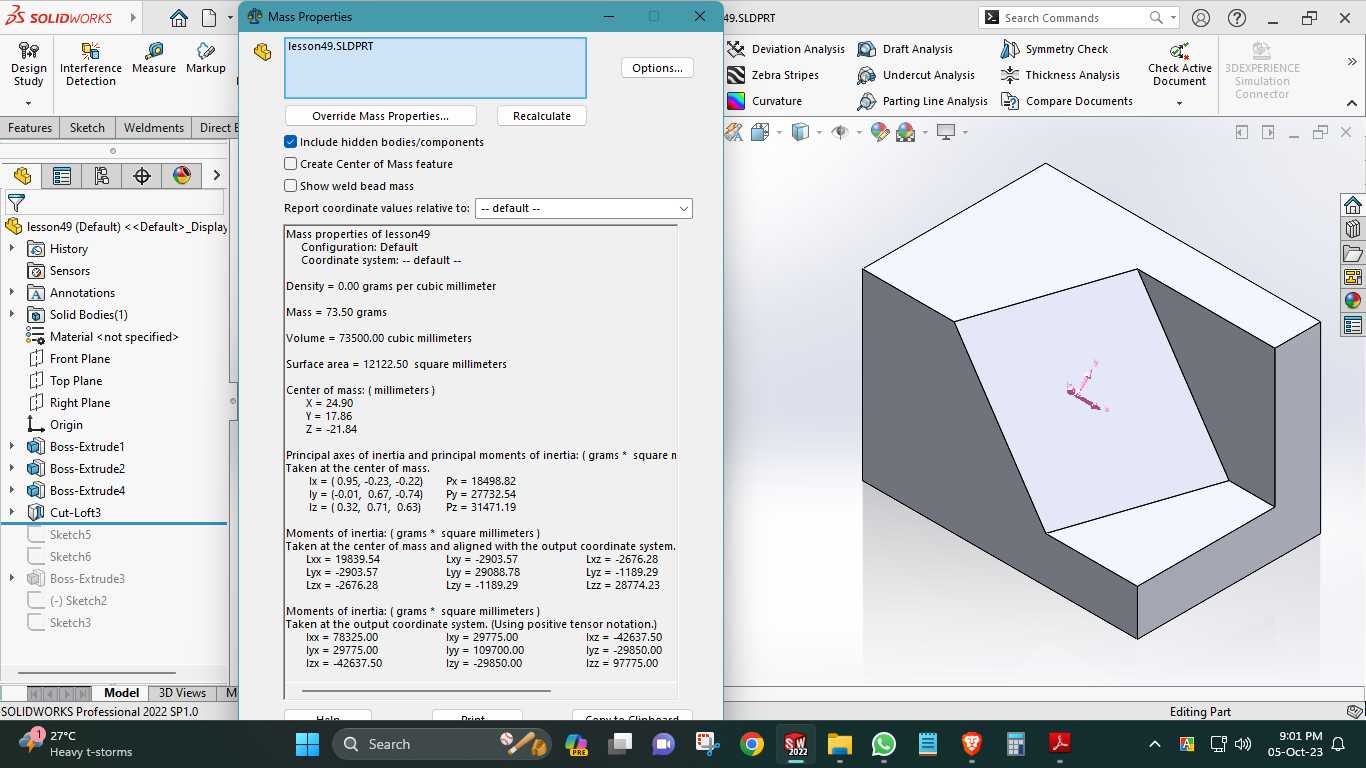The width and height of the screenshot is (1366, 768).
Task: Uncheck Include hidden bodies/components
Action: (291, 142)
